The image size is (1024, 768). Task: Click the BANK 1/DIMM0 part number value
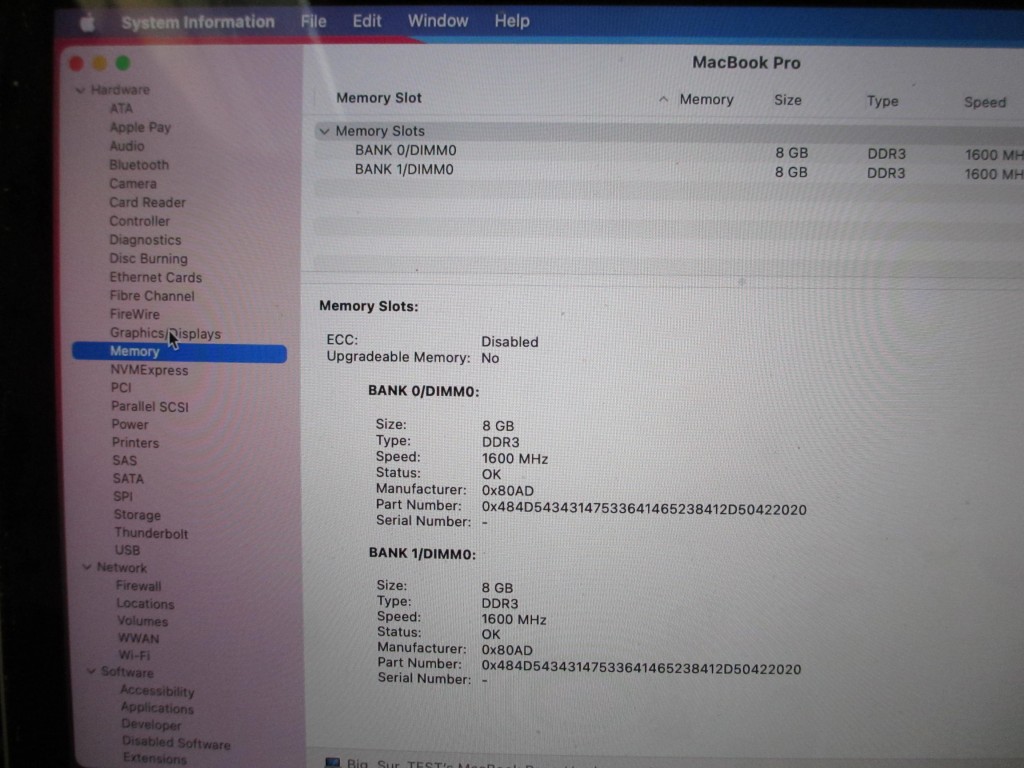point(641,669)
